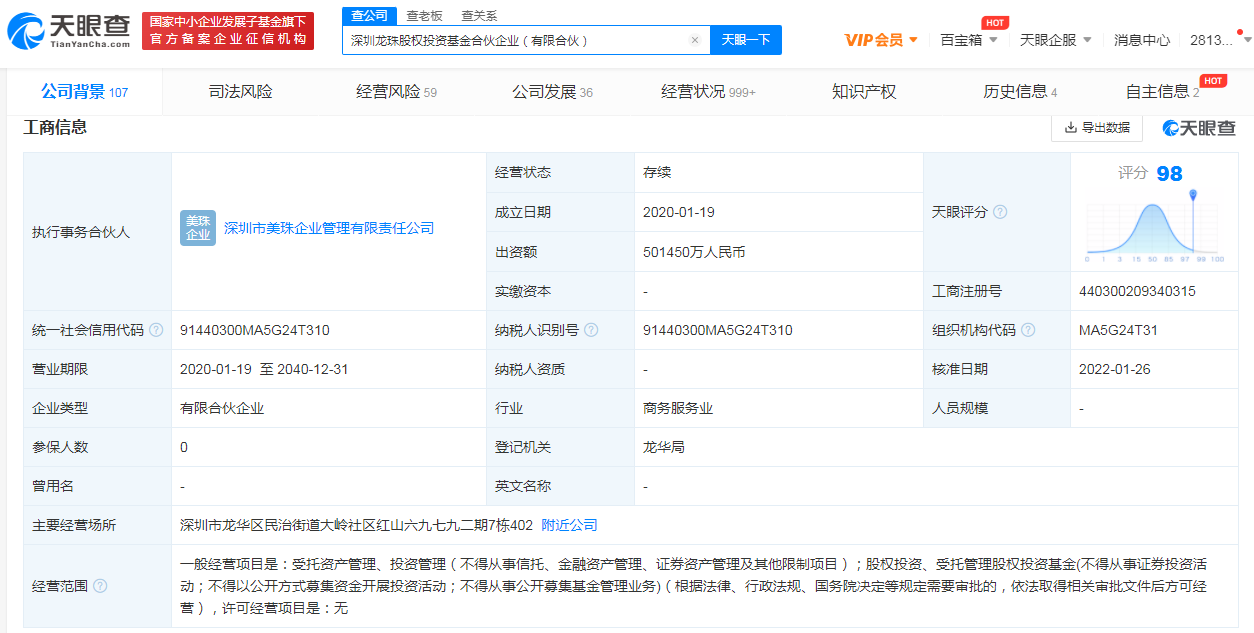This screenshot has width=1254, height=633.
Task: Expand the 天眼企服 dropdown
Action: 1055,40
